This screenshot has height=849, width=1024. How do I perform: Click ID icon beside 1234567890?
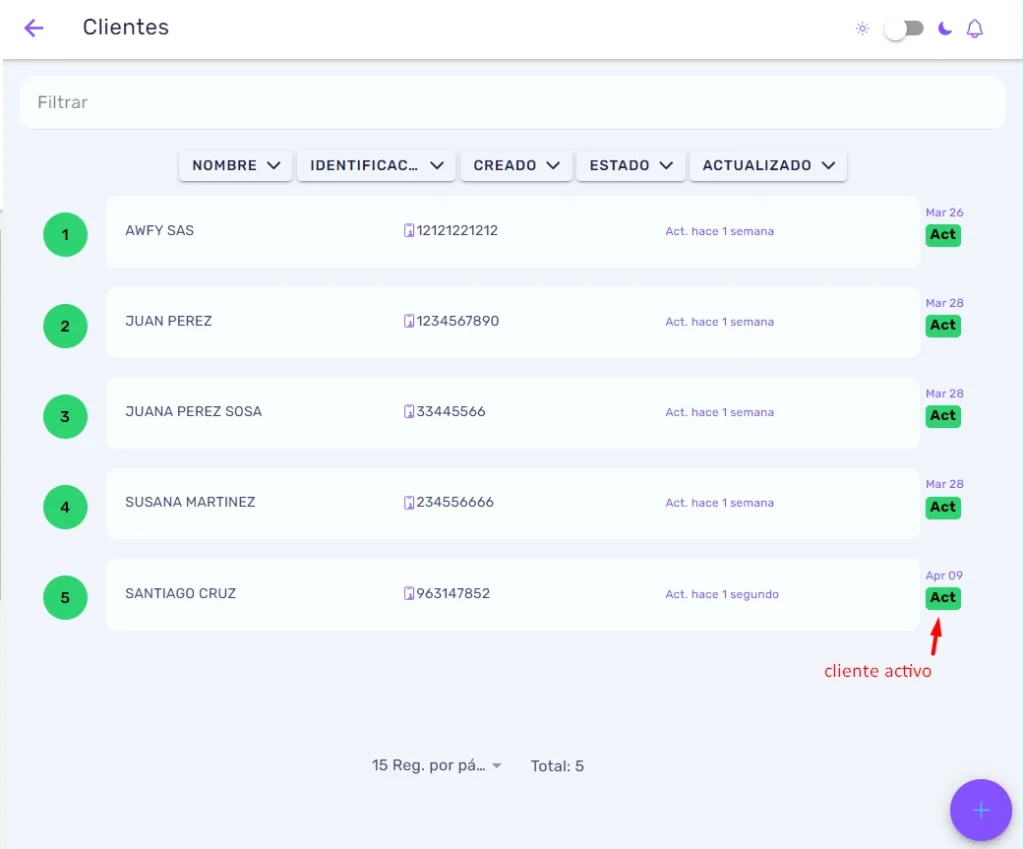409,321
